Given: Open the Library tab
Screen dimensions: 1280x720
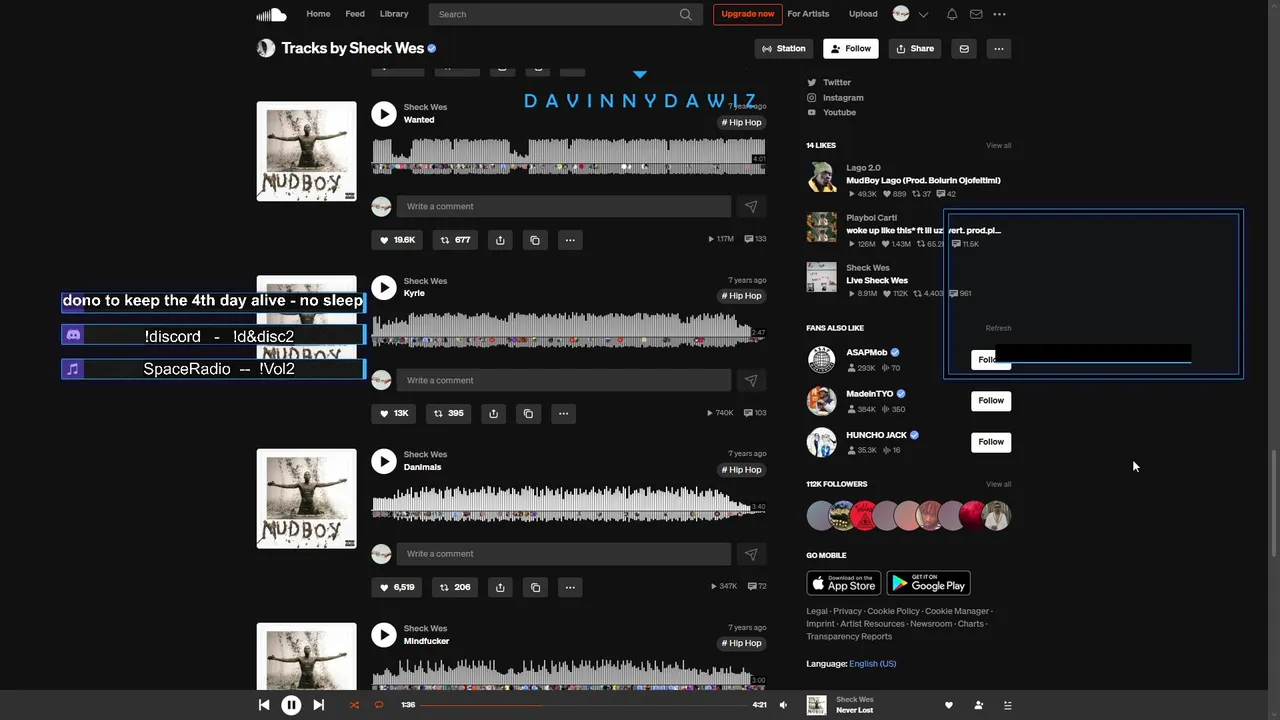Looking at the screenshot, I should click(x=394, y=14).
